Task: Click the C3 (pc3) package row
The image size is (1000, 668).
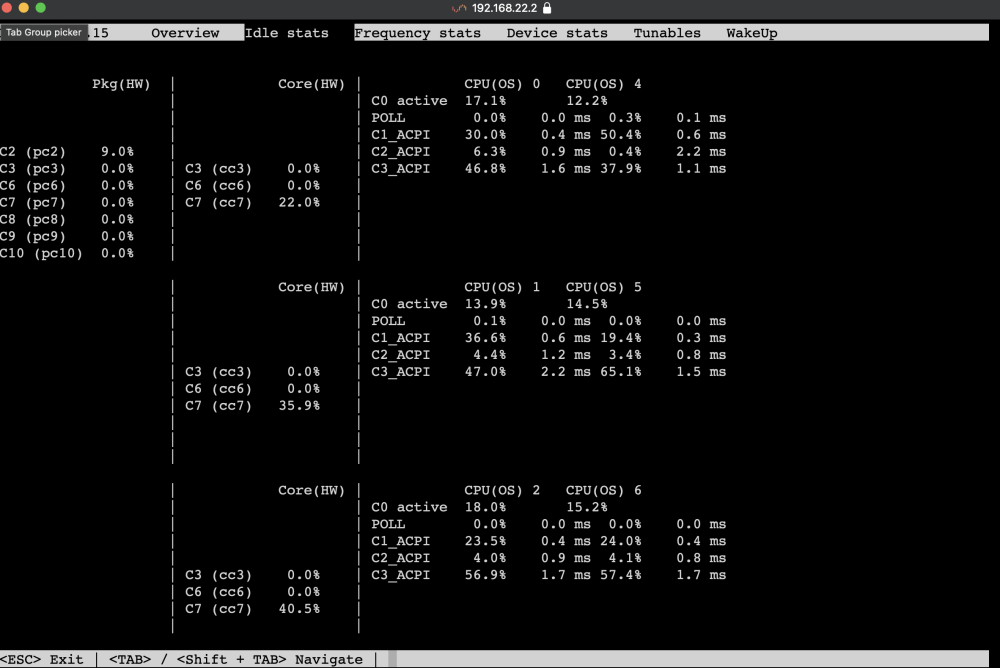Action: (x=67, y=168)
